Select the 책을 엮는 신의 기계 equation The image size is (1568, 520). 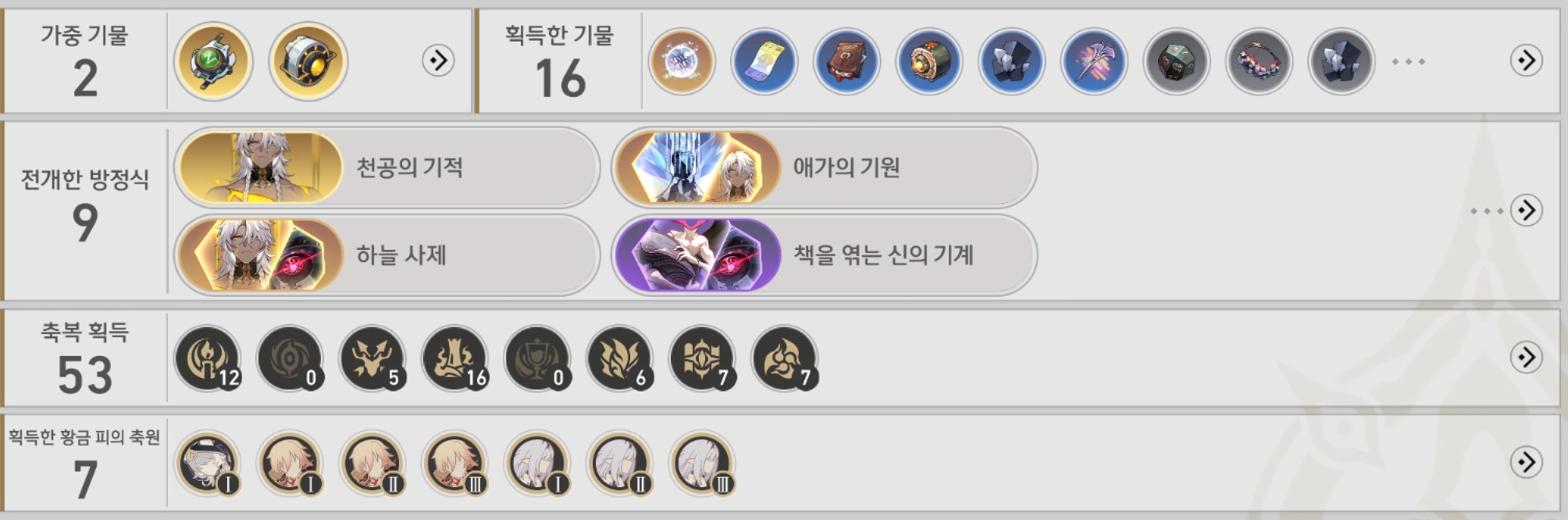[824, 255]
